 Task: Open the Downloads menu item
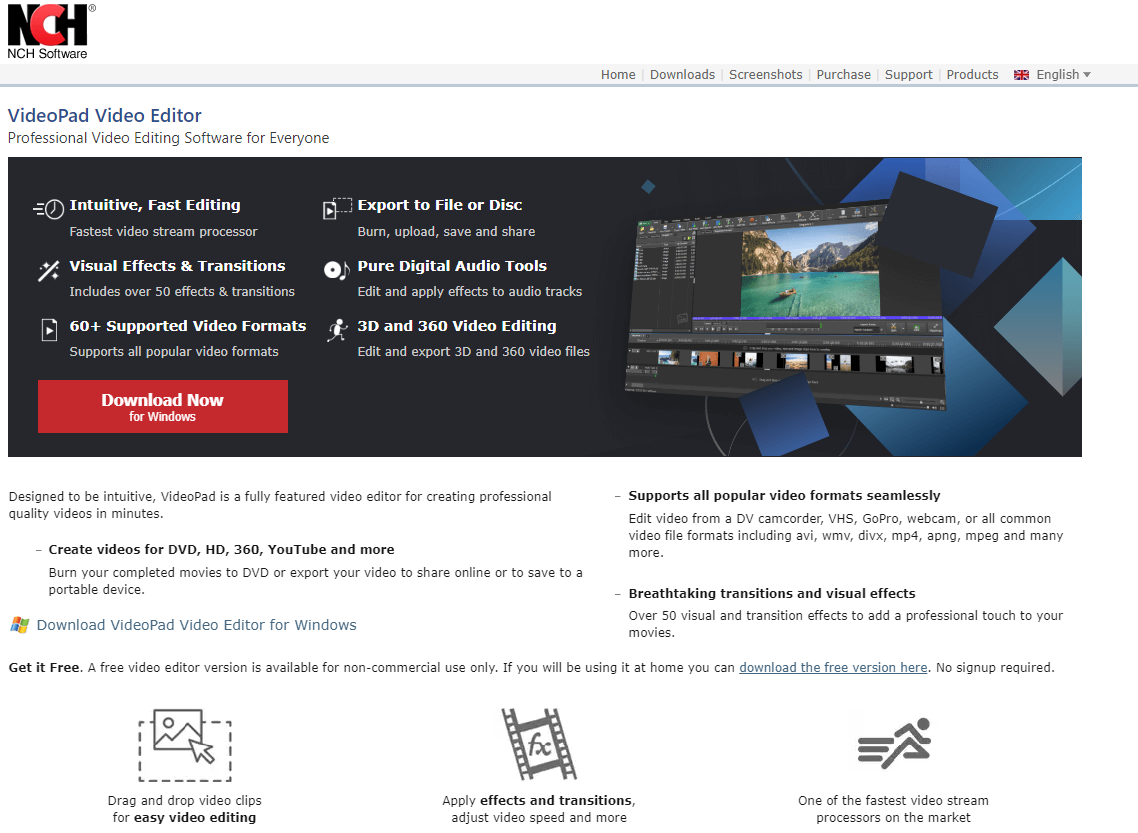tap(682, 75)
